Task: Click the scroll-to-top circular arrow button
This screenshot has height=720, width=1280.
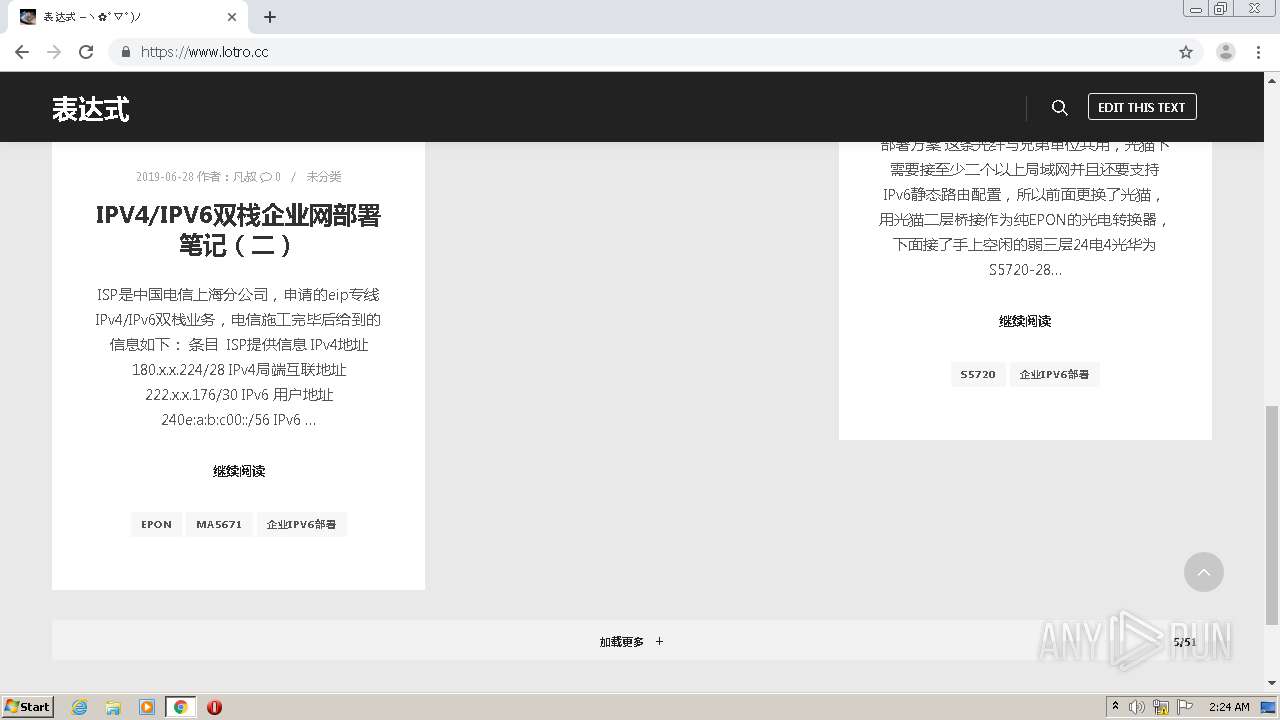Action: point(1204,572)
